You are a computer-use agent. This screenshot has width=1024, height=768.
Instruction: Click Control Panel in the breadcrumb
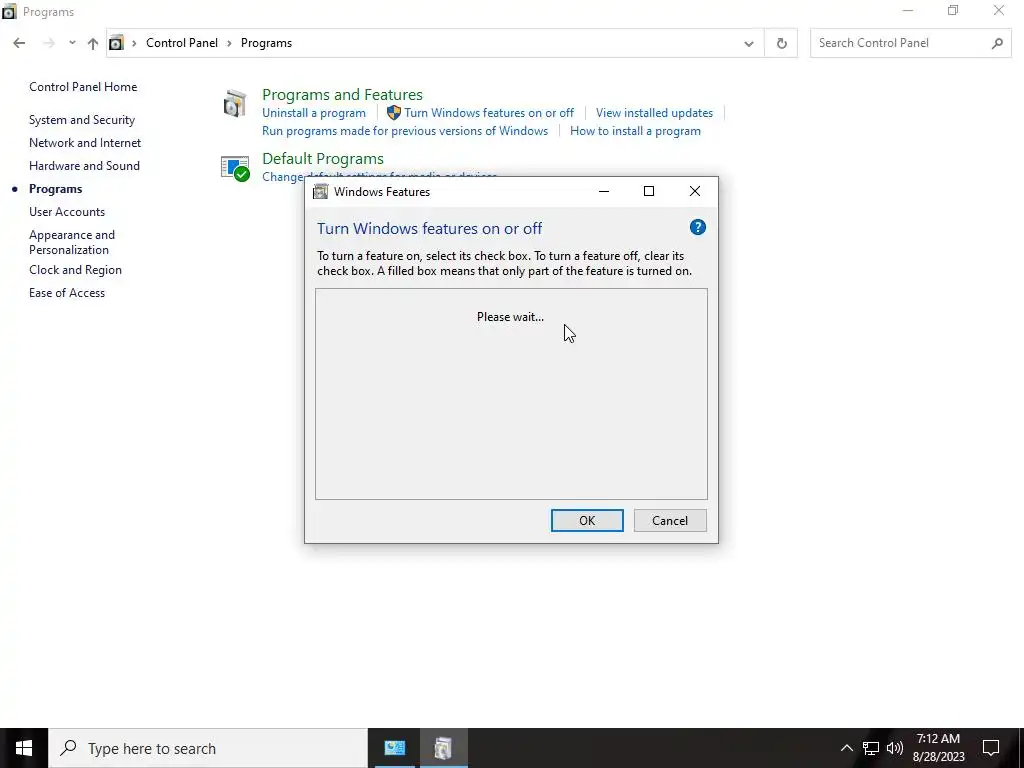pos(182,43)
